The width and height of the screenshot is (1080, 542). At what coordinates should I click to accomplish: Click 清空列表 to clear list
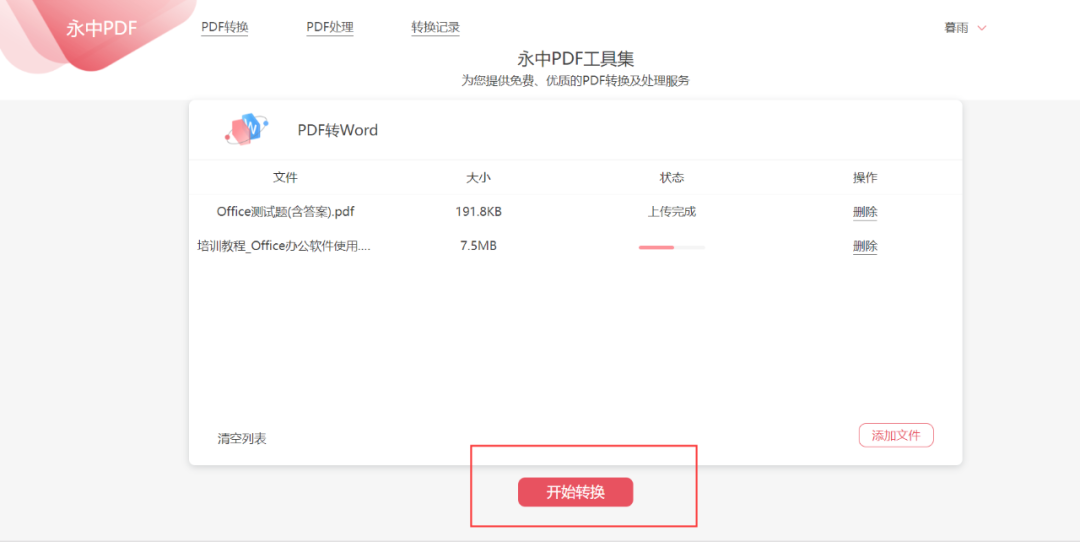tap(242, 439)
